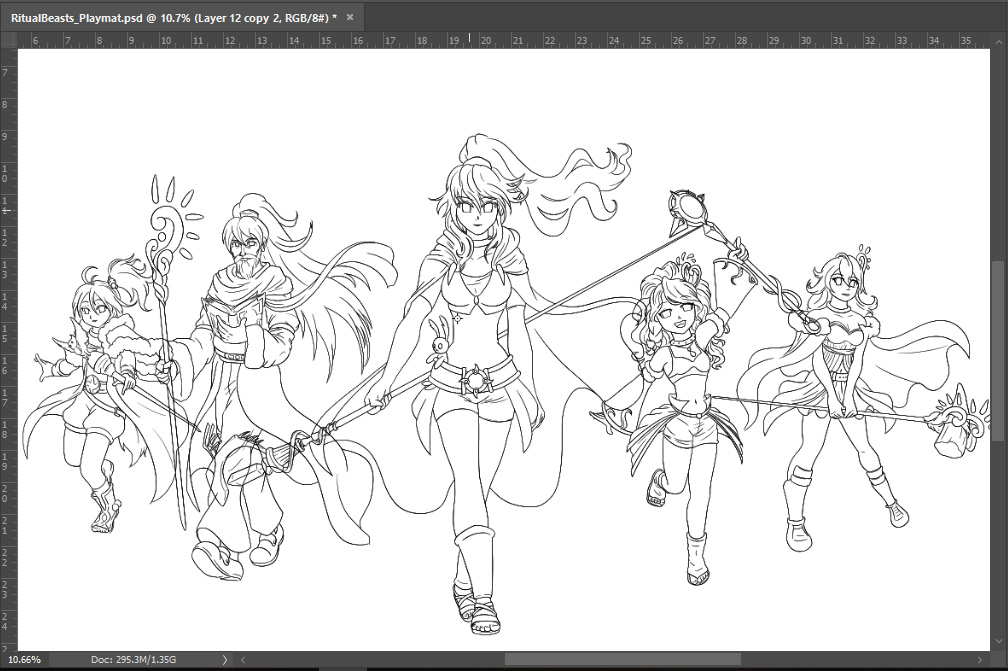Click the vertical scrollbar up arrow

coord(1000,40)
